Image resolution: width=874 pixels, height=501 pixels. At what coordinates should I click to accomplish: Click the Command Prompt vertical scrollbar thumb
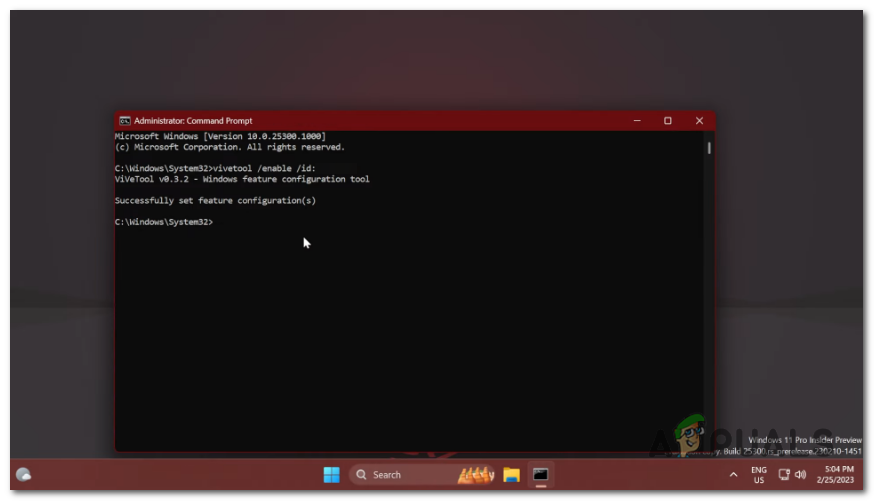click(709, 148)
